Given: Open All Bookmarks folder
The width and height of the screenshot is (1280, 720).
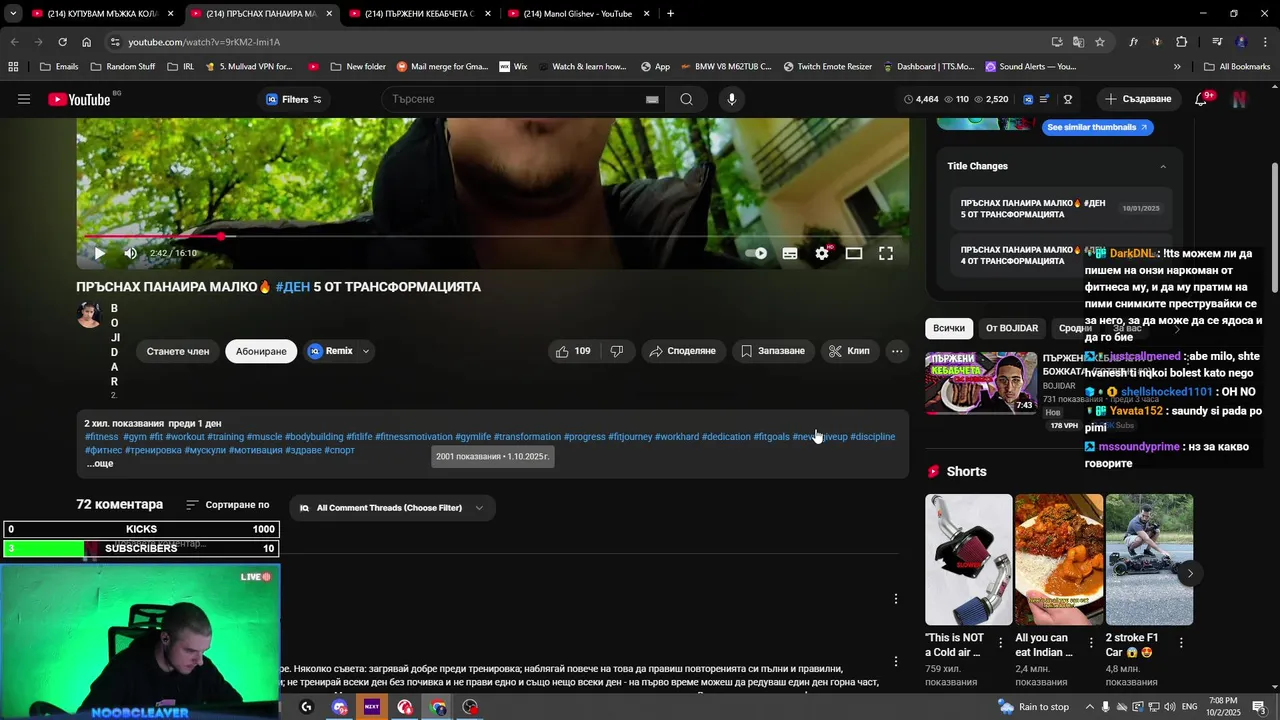Looking at the screenshot, I should [1237, 67].
